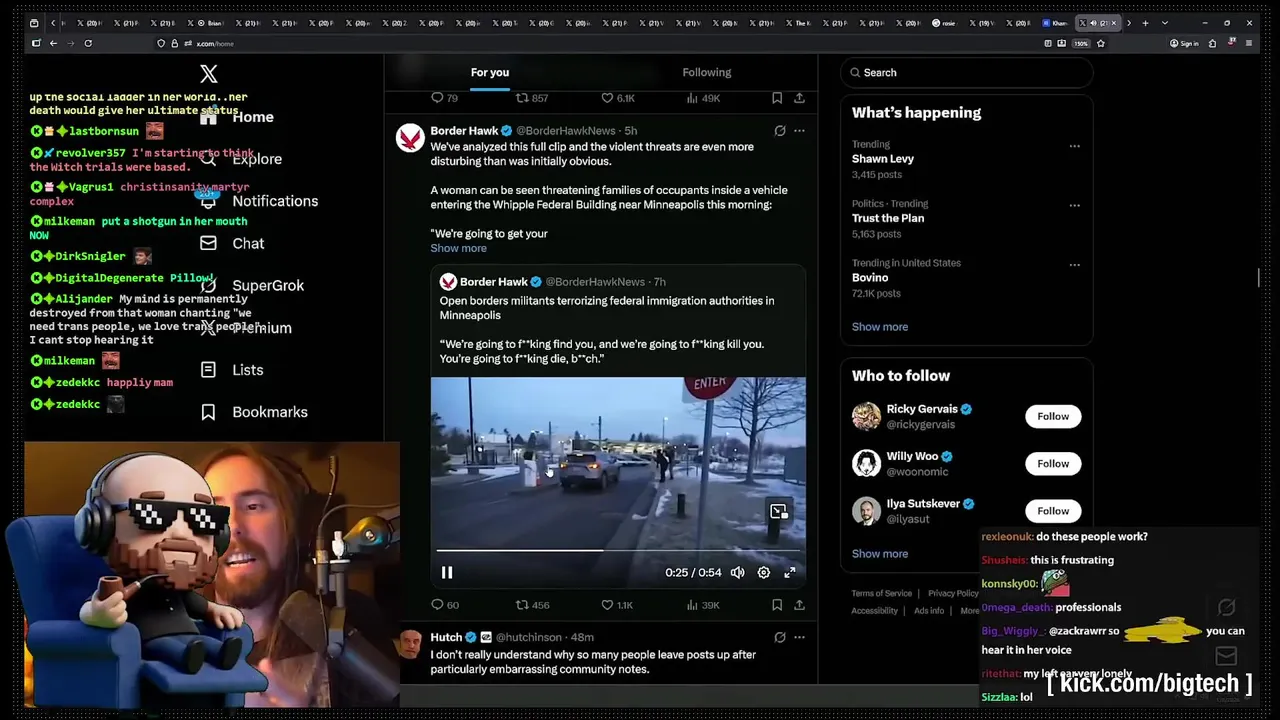
Task: Expand the Border Hawk post with Show more
Action: click(458, 248)
